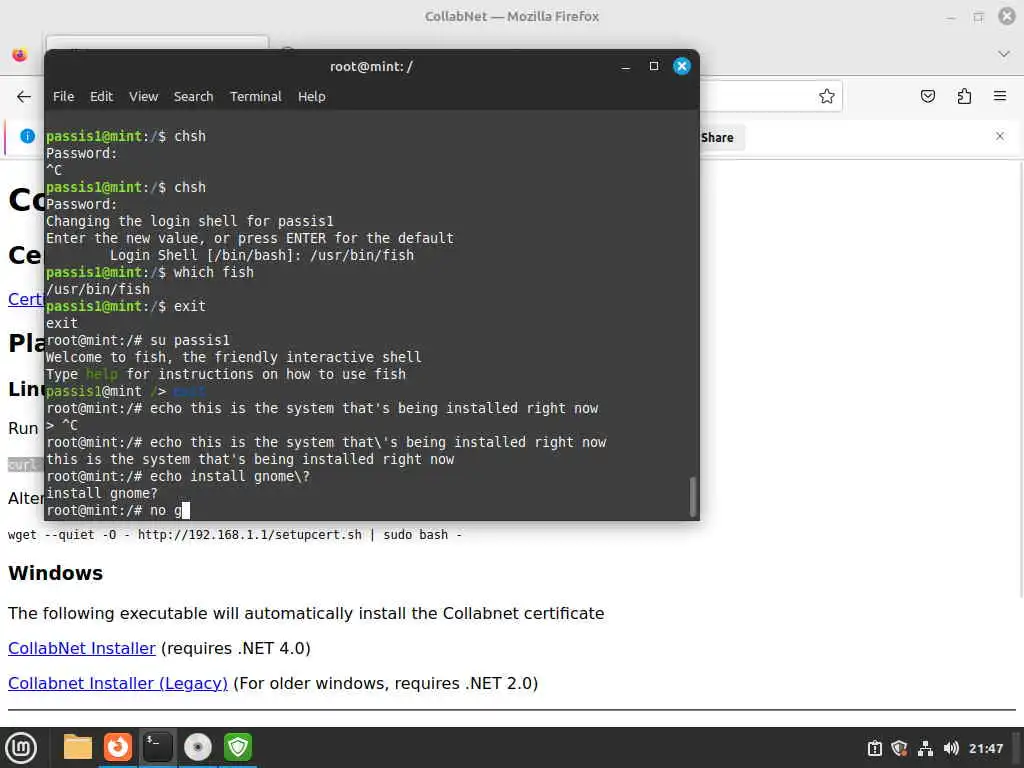Open the terminal File menu
The width and height of the screenshot is (1024, 768).
tap(63, 96)
